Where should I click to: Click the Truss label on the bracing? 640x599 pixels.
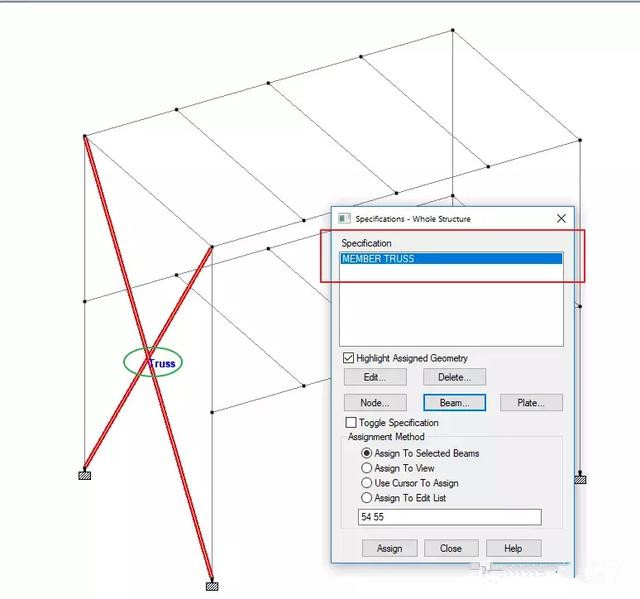(x=162, y=363)
